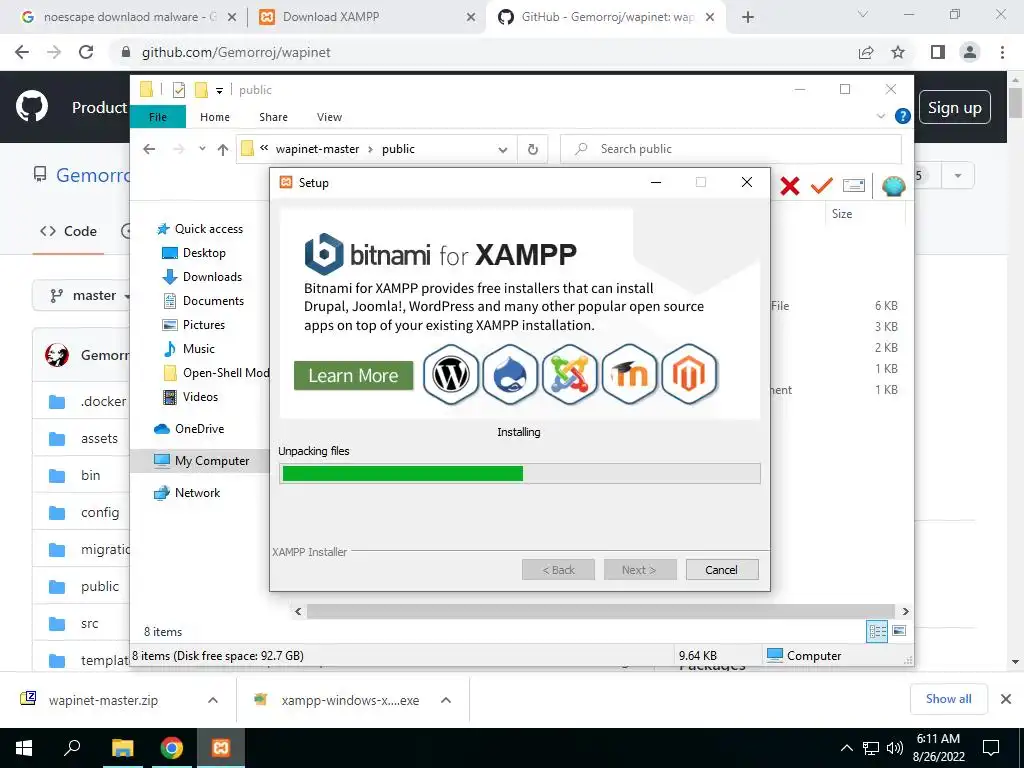The image size is (1024, 768).
Task: Open a new Chrome tab
Action: (x=748, y=18)
